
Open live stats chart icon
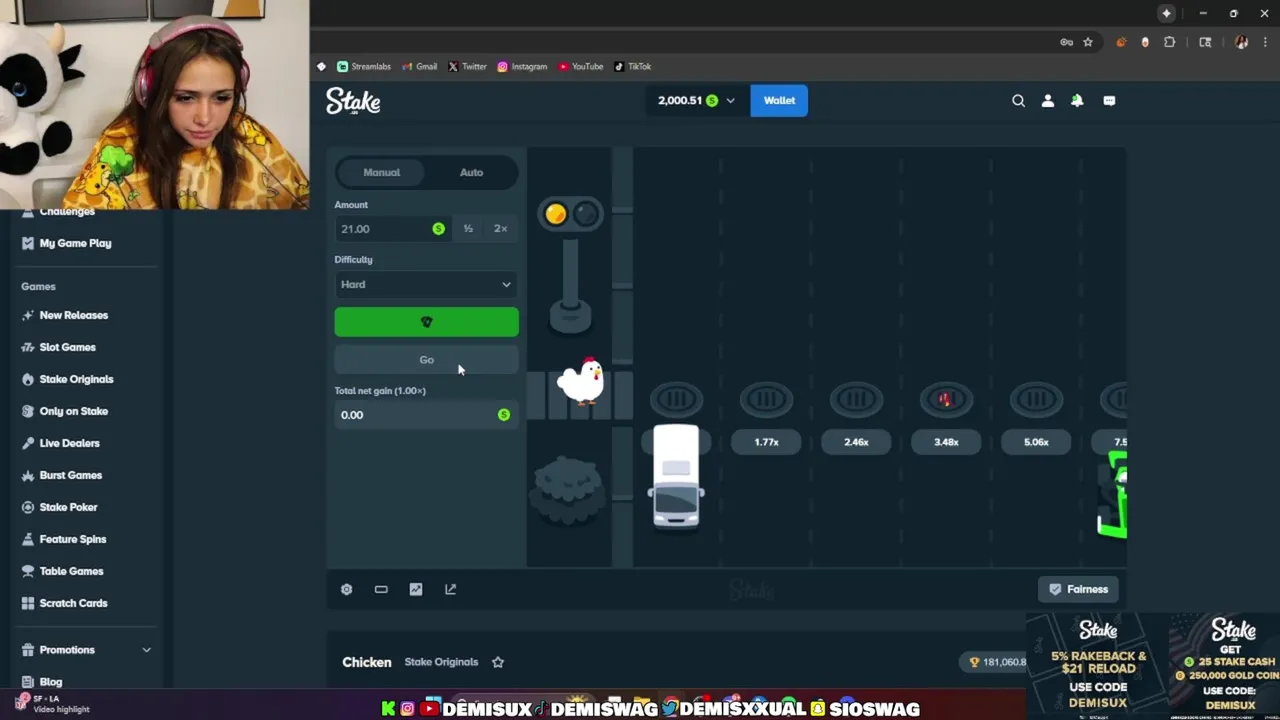[x=416, y=589]
